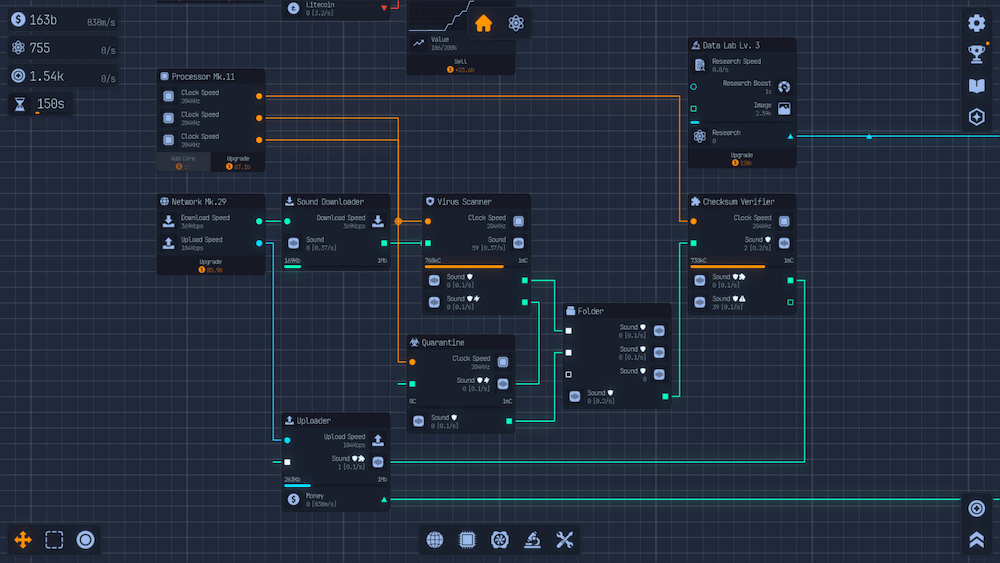Open the wrench and screwdriver tools category
Viewport: 1000px width, 563px height.
(564, 540)
